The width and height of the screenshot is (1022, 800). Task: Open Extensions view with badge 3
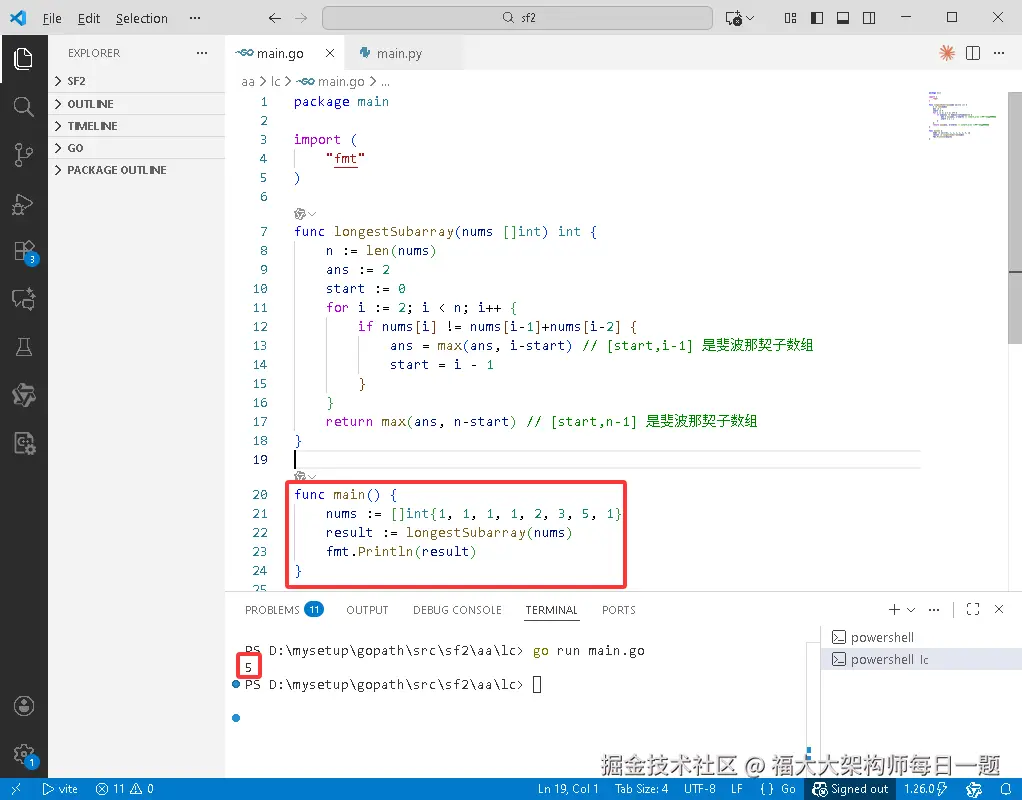click(x=23, y=252)
